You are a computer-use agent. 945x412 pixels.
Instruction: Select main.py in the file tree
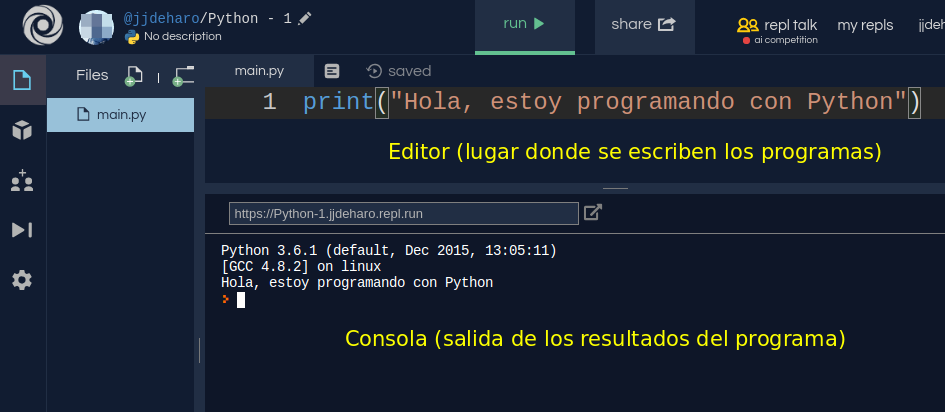(x=120, y=115)
